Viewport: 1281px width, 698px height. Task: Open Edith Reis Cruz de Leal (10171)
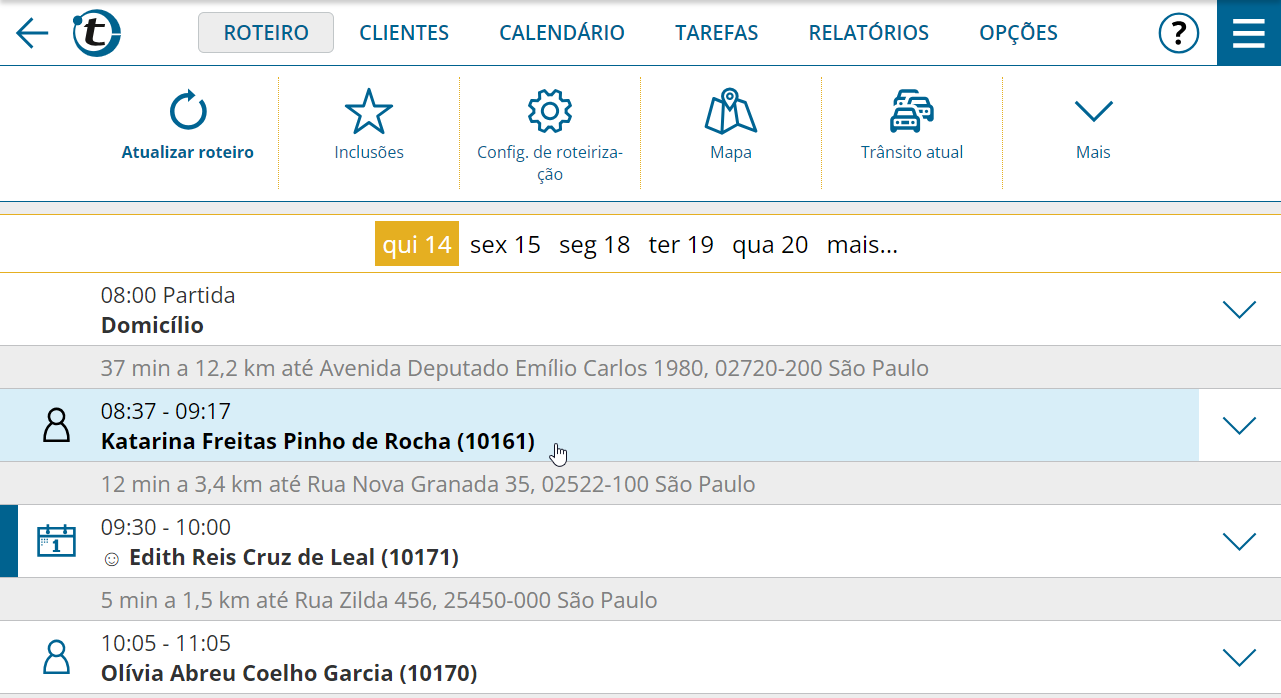click(x=294, y=557)
